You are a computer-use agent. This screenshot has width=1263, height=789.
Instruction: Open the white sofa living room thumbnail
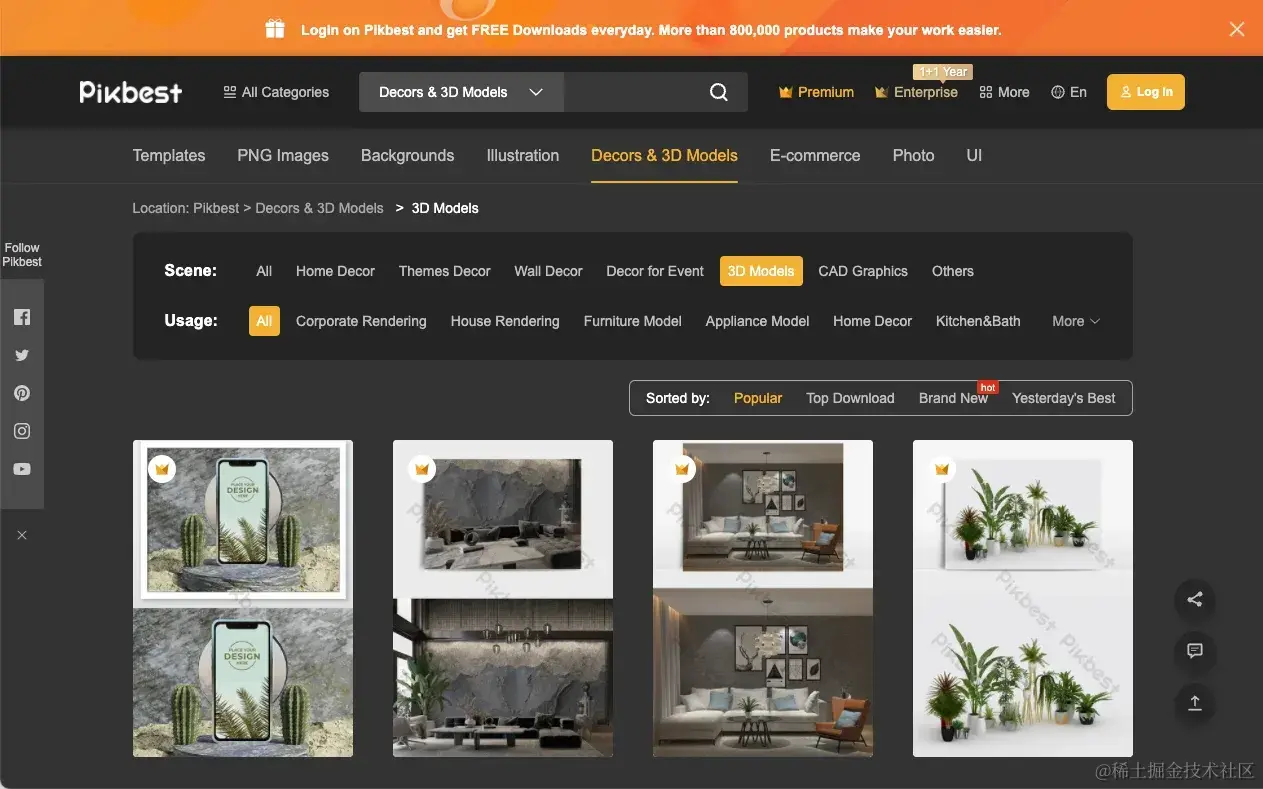pos(763,598)
